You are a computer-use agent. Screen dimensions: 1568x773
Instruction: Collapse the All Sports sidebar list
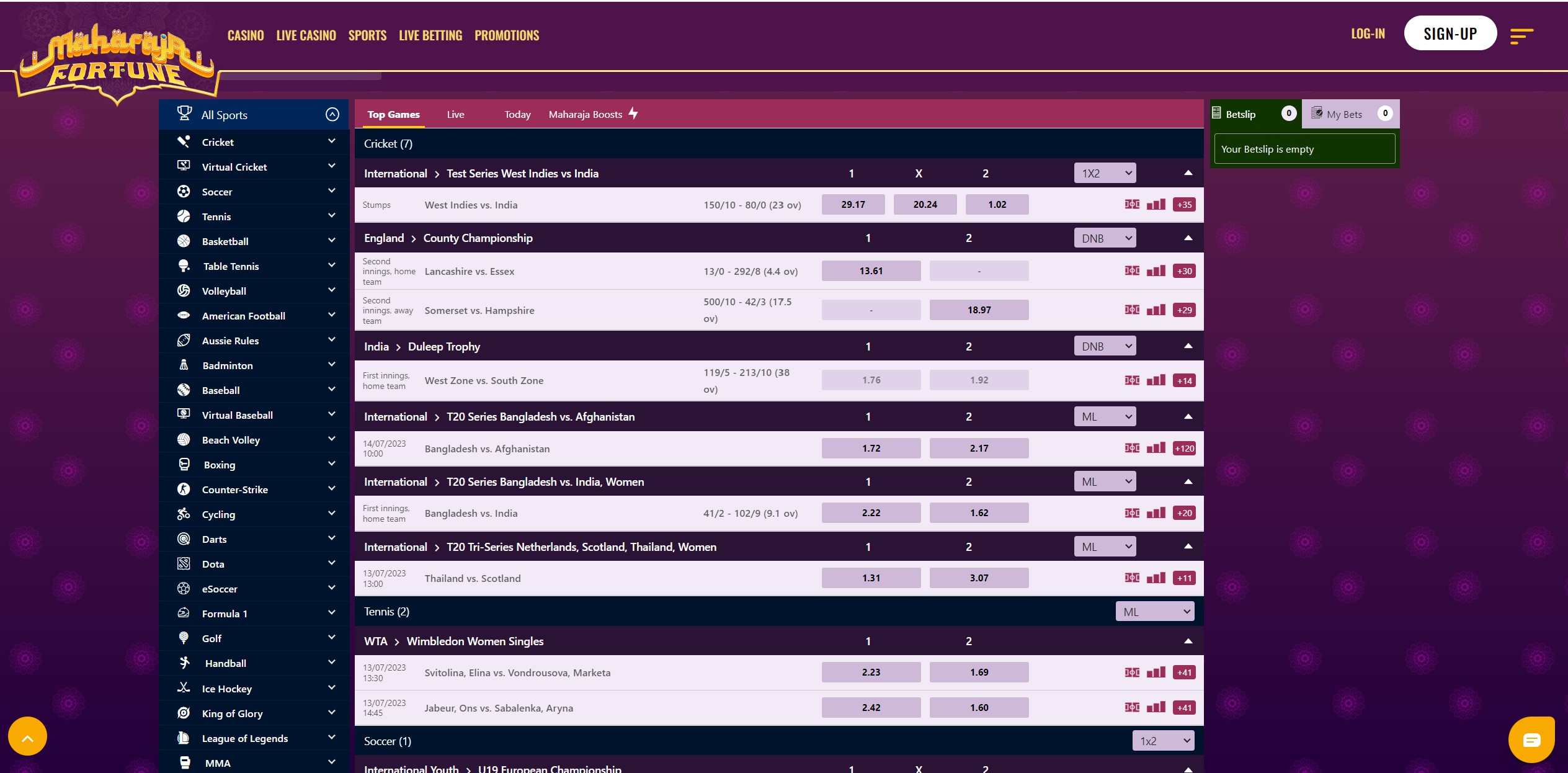coord(332,114)
